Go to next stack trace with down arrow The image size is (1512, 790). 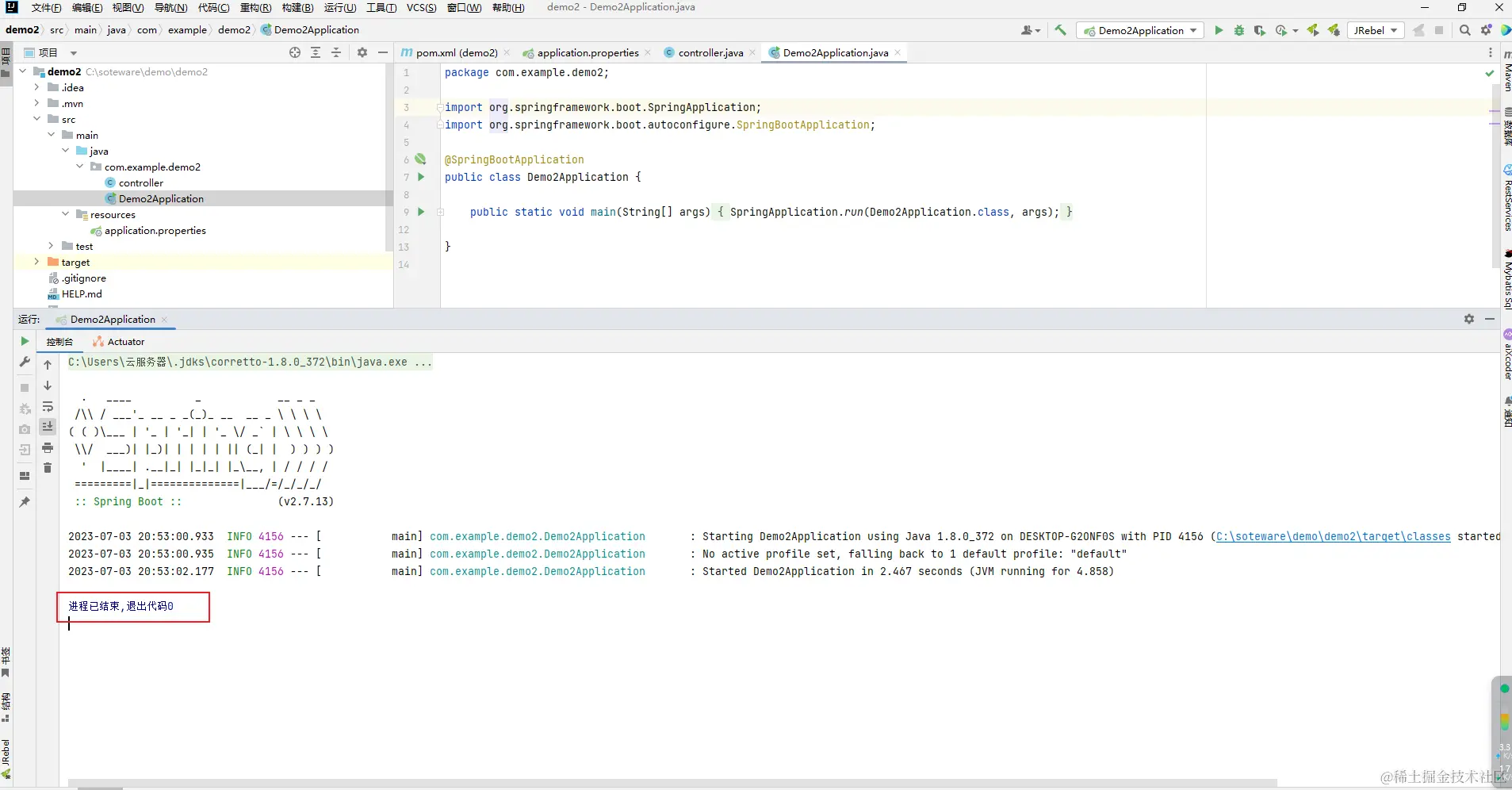48,385
